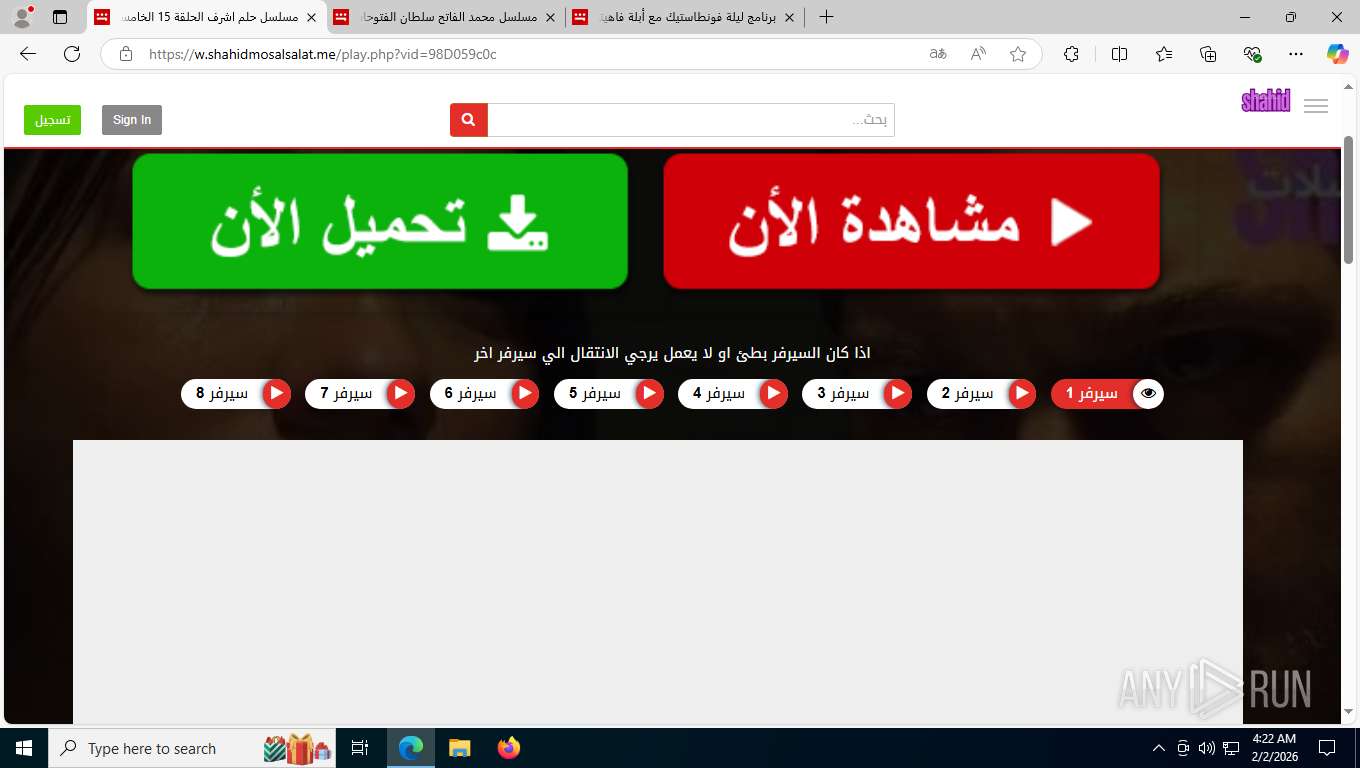Open File Explorer from the taskbar
Viewport: 1360px width, 768px height.
click(459, 748)
